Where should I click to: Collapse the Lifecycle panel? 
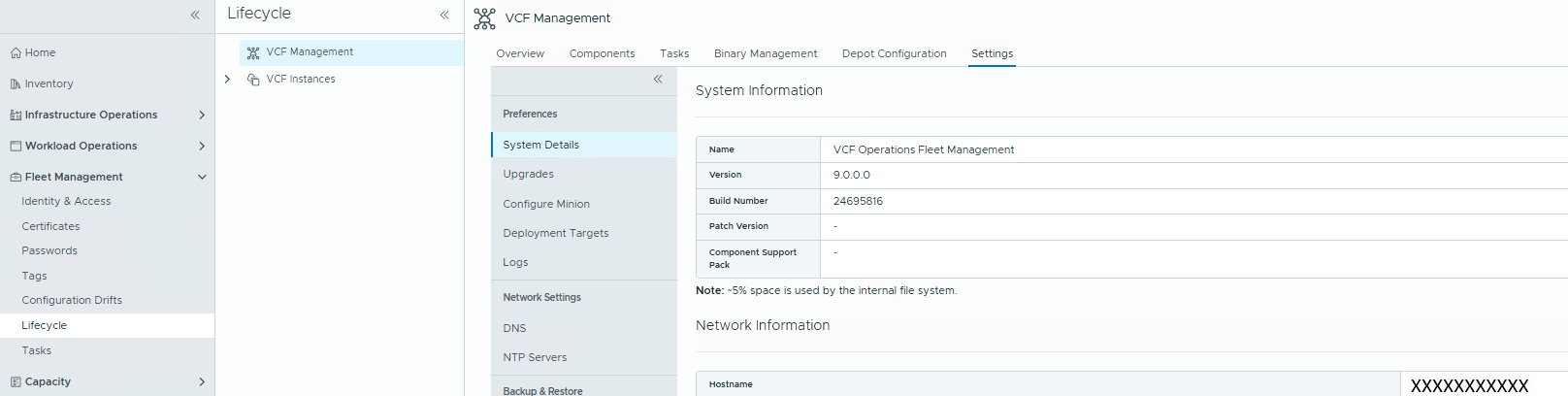[444, 15]
